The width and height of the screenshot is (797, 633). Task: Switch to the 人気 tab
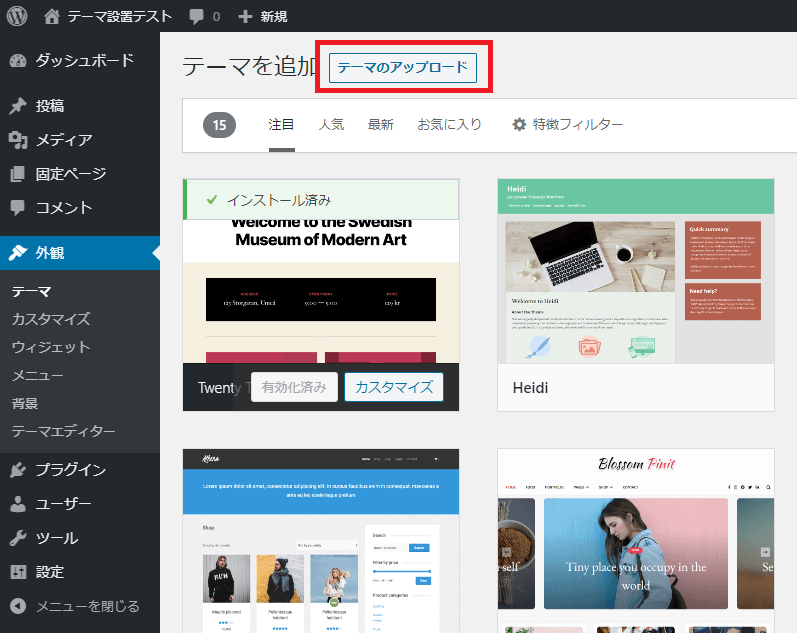331,125
